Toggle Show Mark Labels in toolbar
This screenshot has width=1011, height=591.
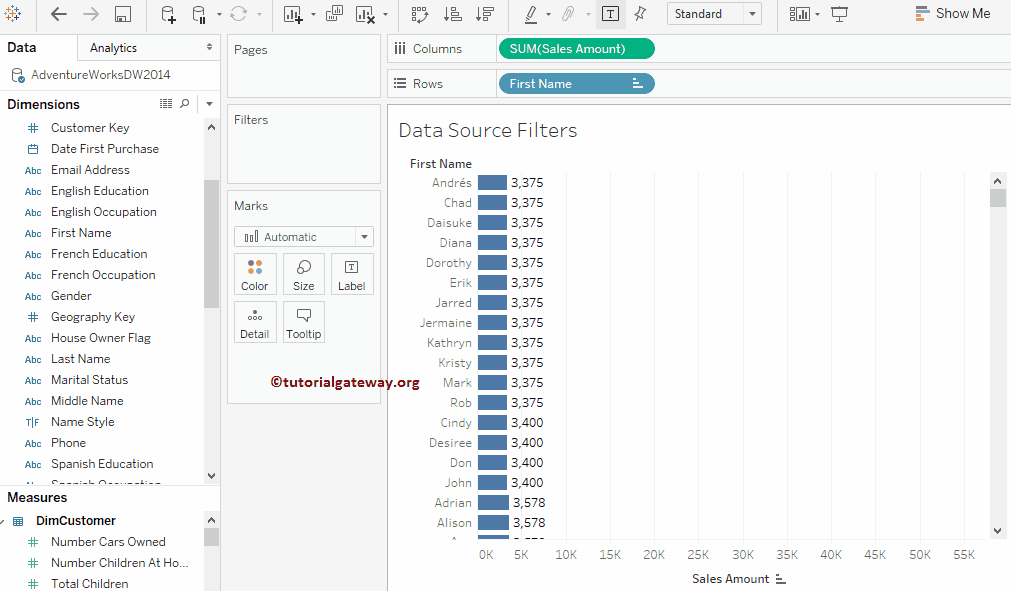[610, 14]
